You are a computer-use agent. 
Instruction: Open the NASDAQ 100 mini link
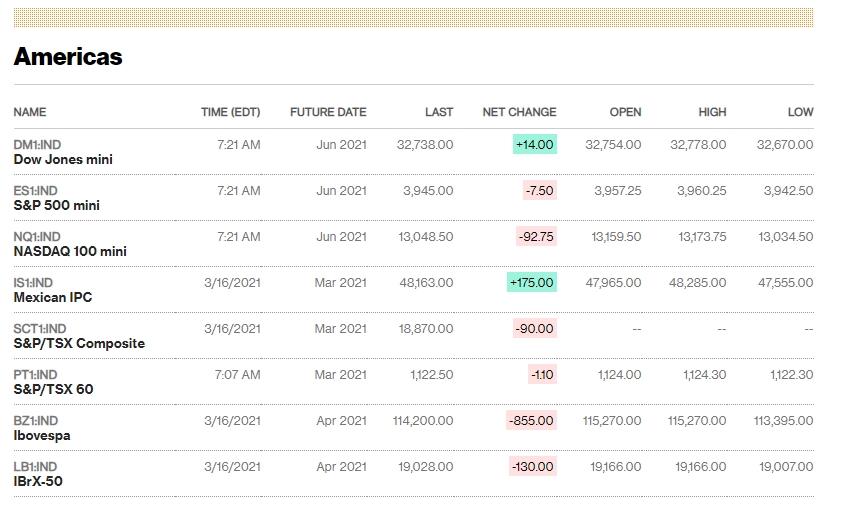pyautogui.click(x=70, y=252)
